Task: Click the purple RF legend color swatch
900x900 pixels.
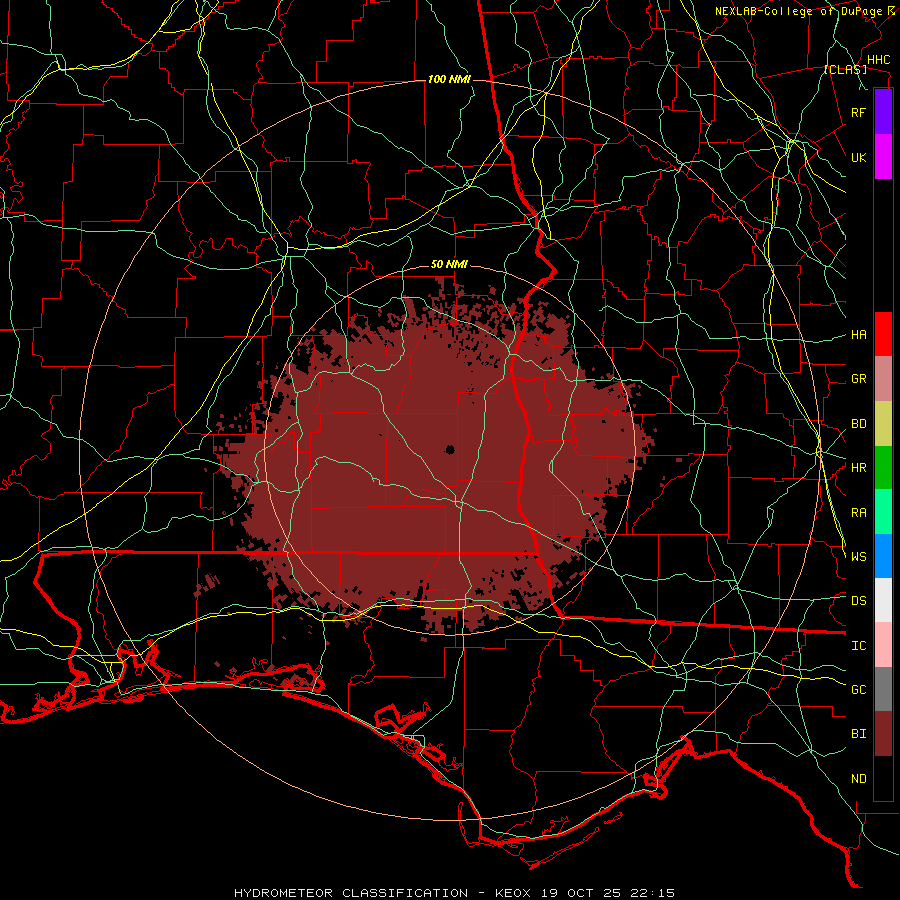Action: pyautogui.click(x=883, y=112)
